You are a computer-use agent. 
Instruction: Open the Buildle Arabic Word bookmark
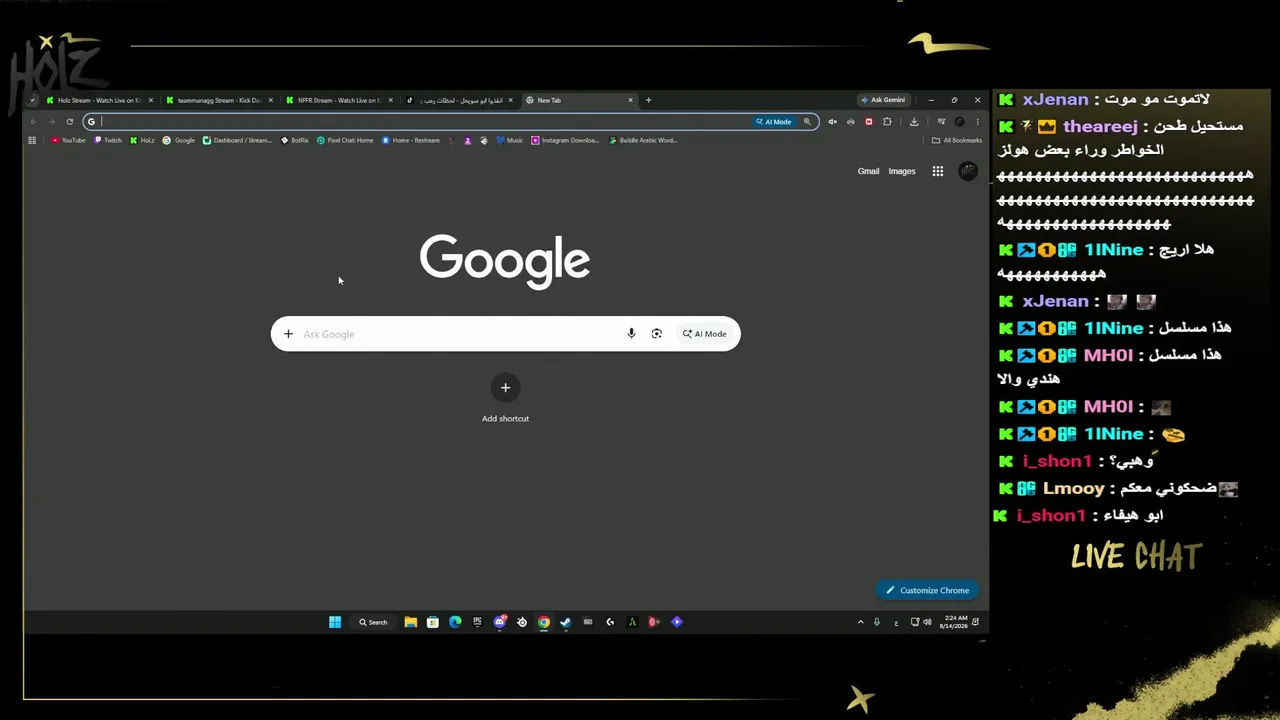[643, 141]
